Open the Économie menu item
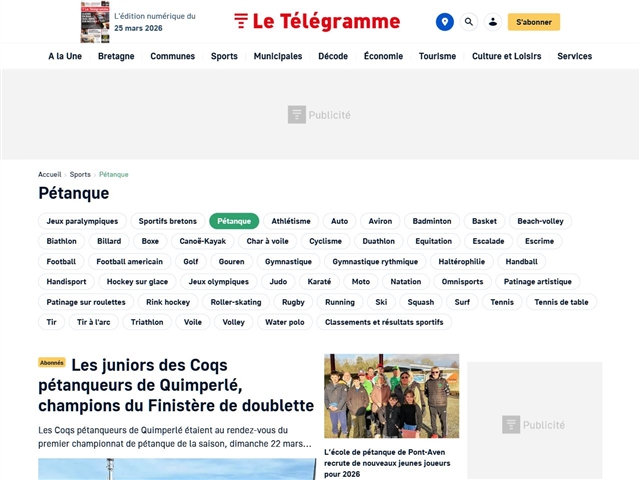Viewport: 640px width, 480px height. (x=383, y=56)
